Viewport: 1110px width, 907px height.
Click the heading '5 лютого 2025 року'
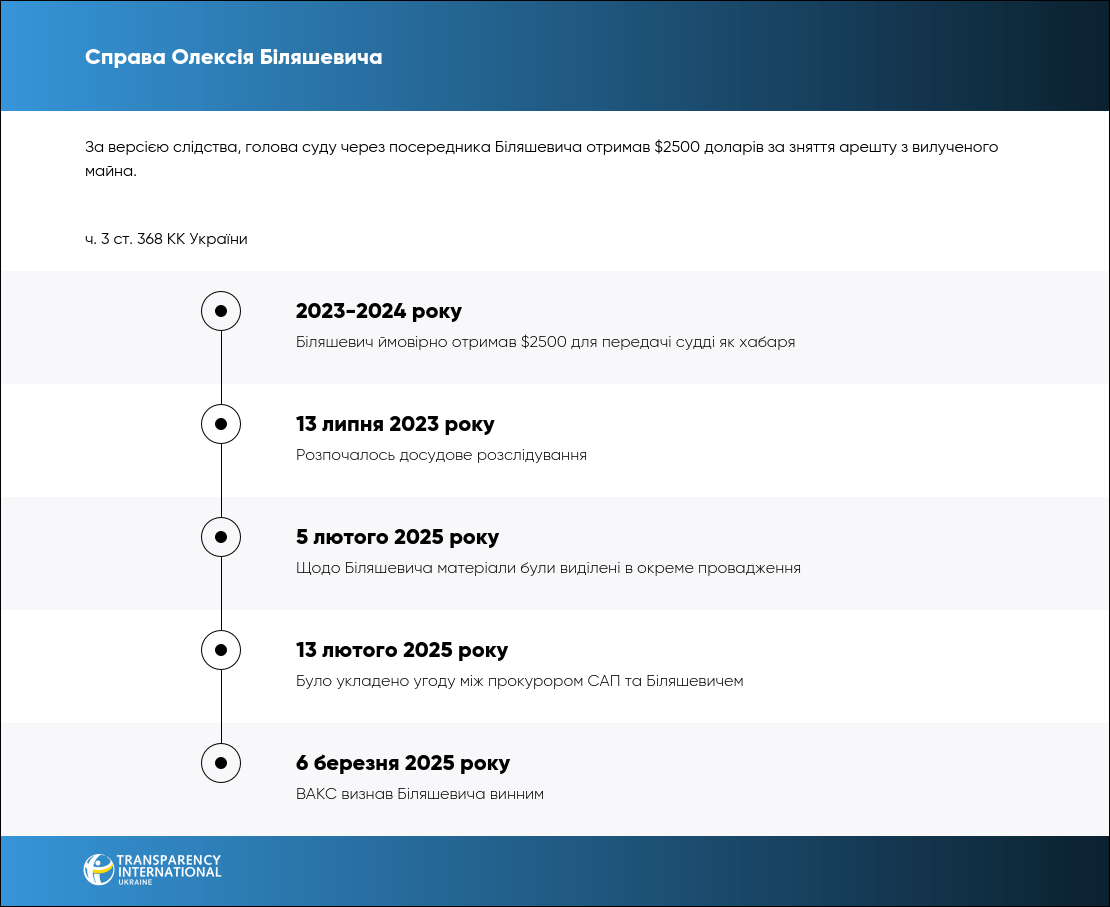pos(397,537)
